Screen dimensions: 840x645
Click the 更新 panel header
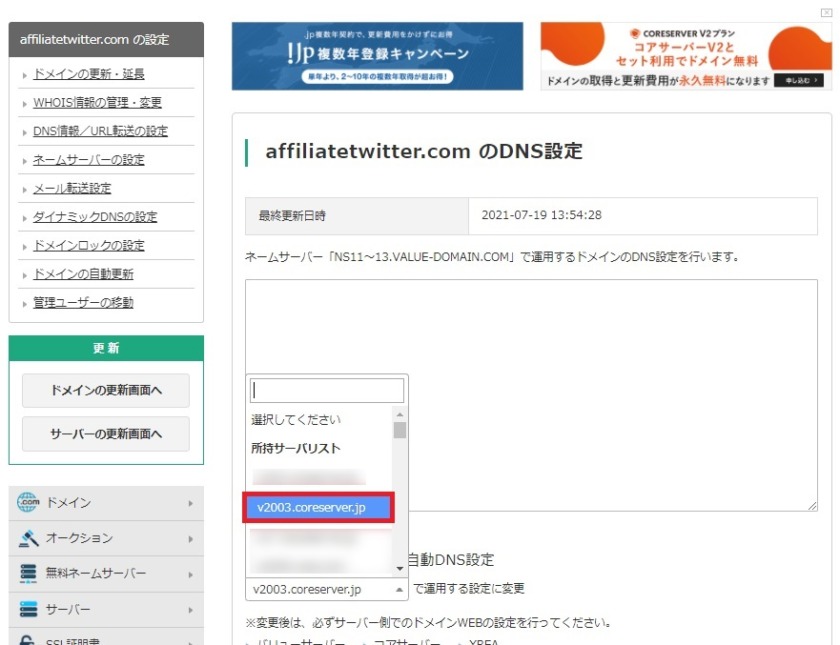tap(106, 348)
